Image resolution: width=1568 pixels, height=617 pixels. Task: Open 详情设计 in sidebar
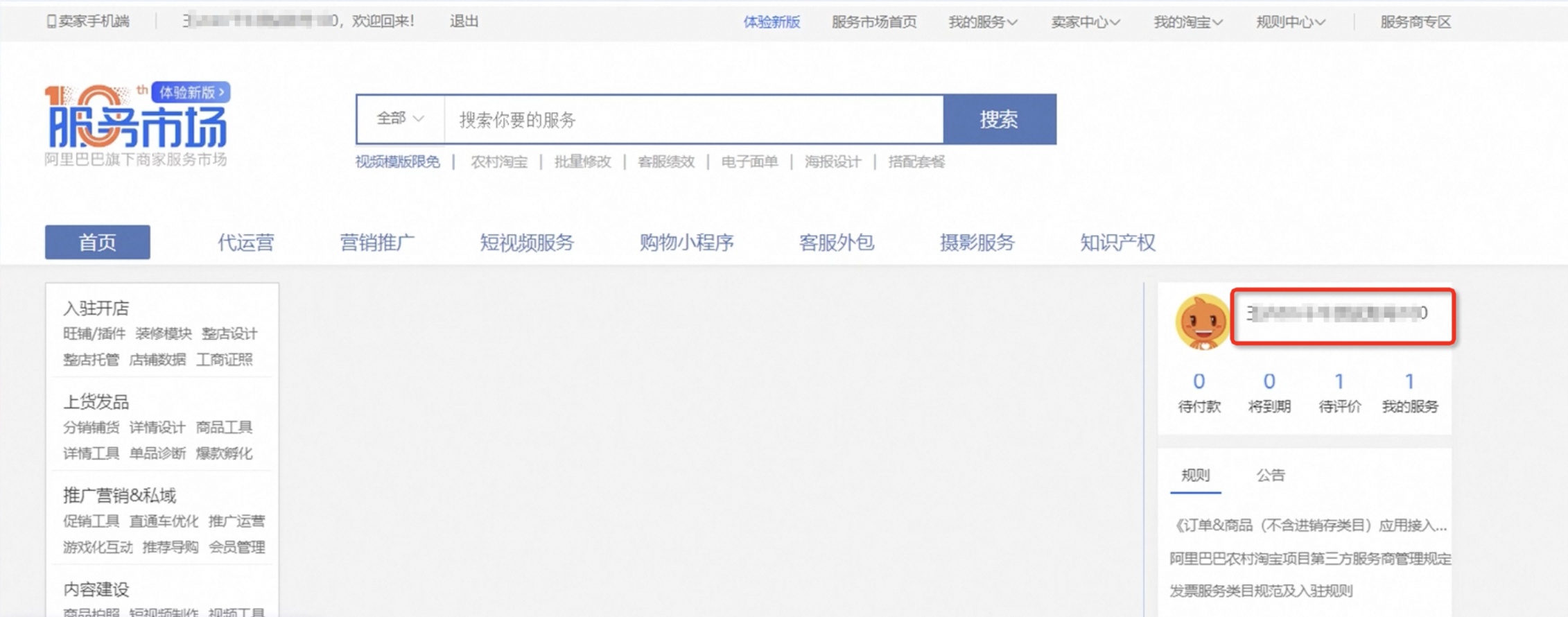pyautogui.click(x=157, y=427)
